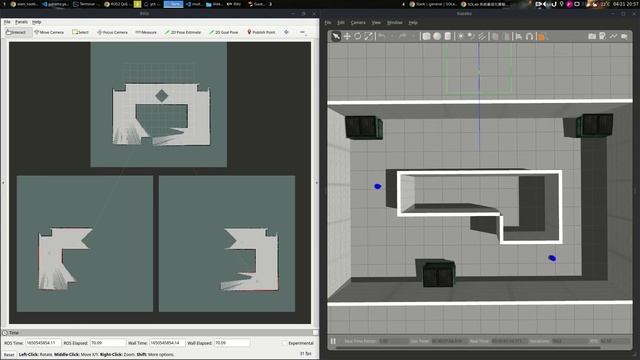Click the Gazebo video record icon
Image resolution: width=640 pixels, height=360 pixels.
624,36
